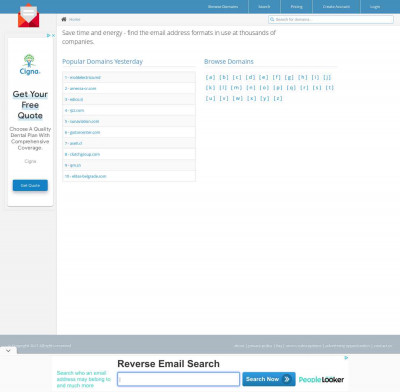The image size is (400, 392).
Task: Click the Cigna tree logo
Action: pyautogui.click(x=30, y=65)
